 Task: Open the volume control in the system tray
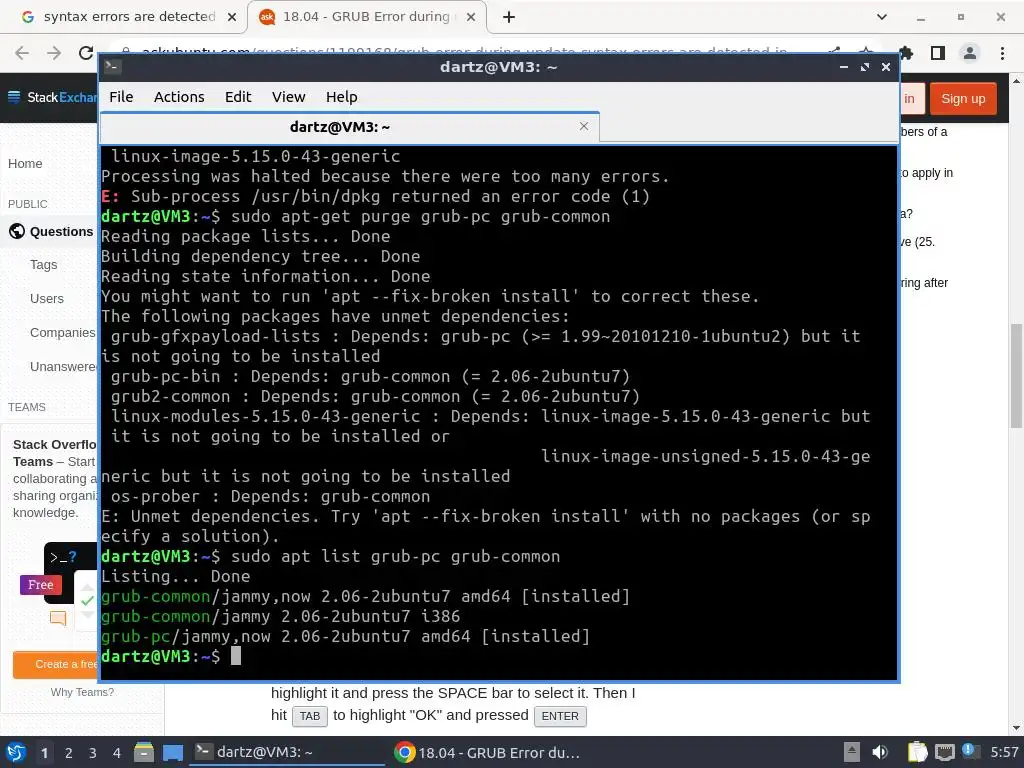pyautogui.click(x=880, y=752)
